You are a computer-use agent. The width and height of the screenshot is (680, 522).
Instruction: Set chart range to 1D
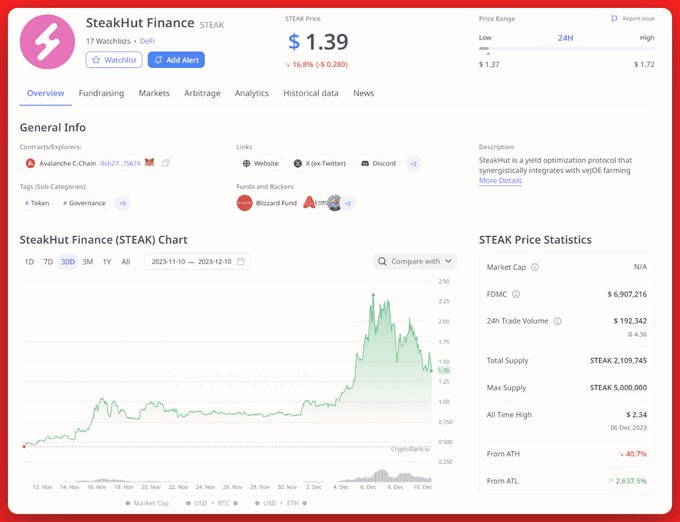(x=29, y=261)
